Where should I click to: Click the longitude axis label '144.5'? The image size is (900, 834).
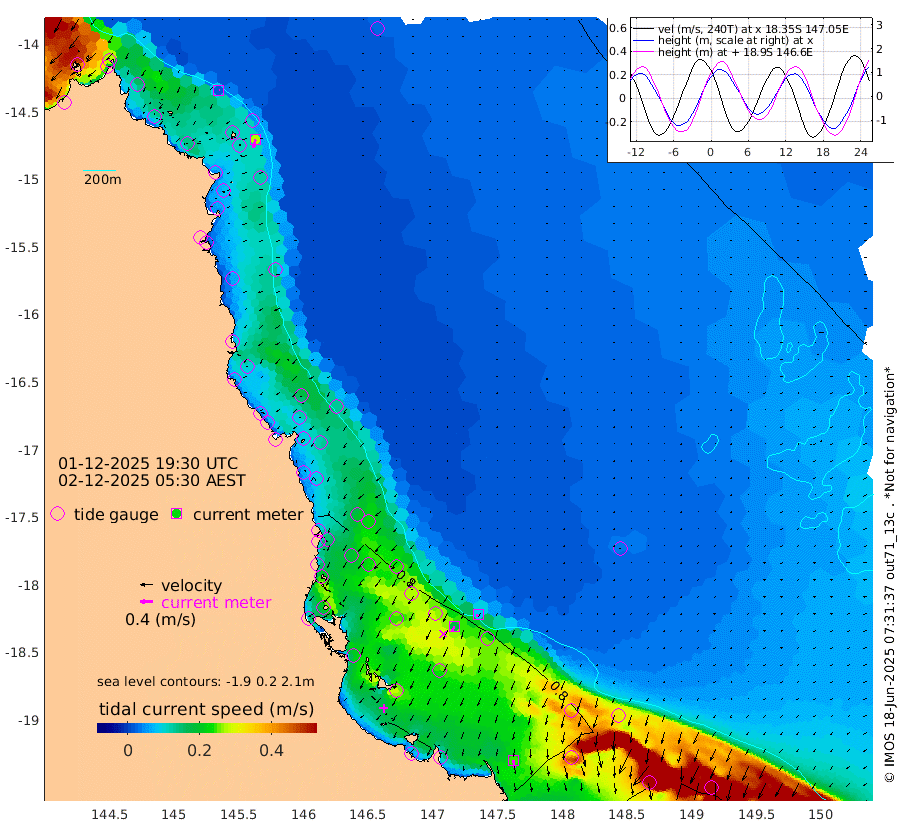109,814
